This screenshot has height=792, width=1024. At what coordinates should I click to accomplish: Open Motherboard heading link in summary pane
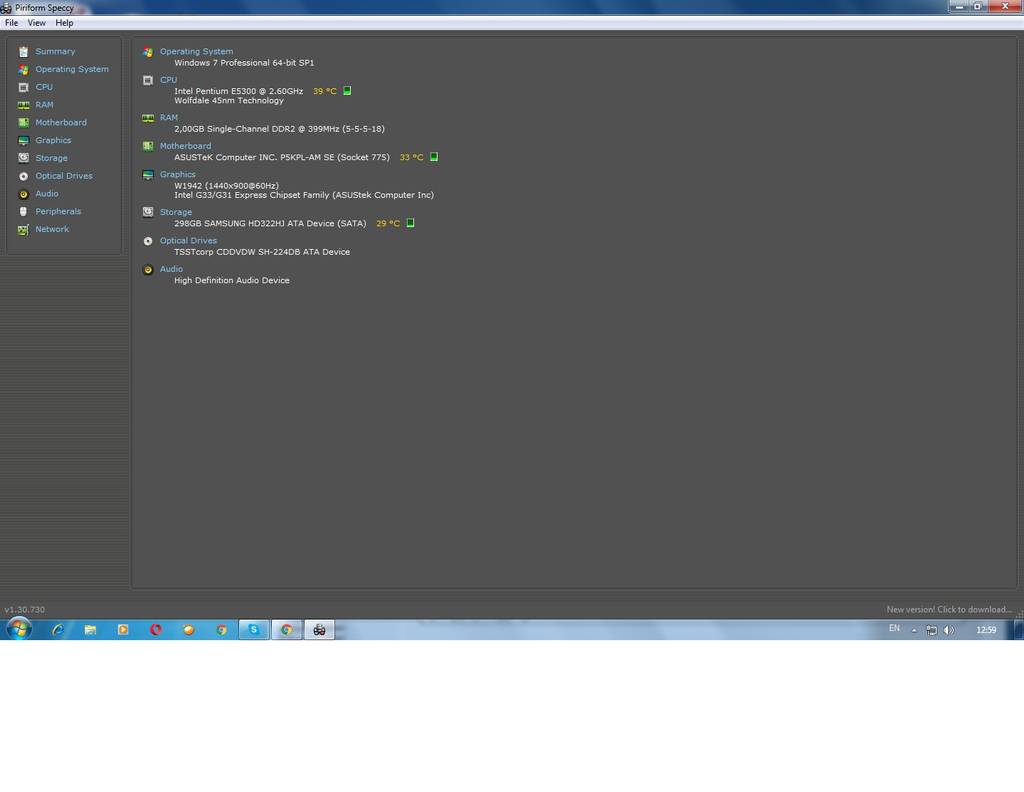185,146
